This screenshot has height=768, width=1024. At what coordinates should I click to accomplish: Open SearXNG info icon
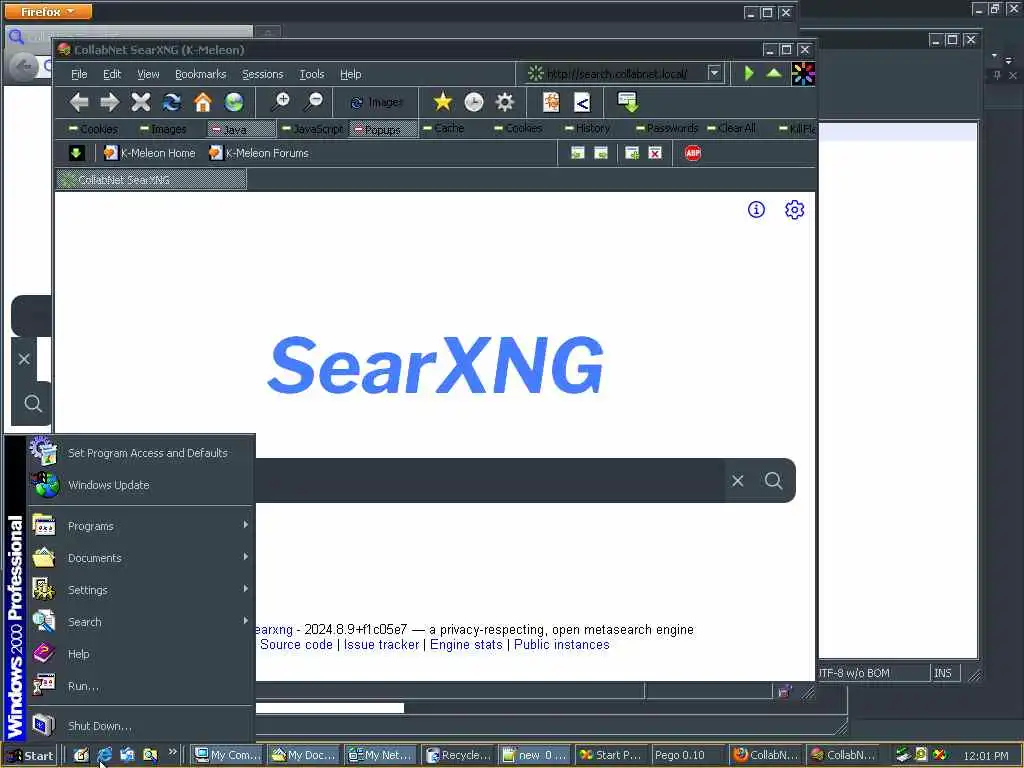click(x=756, y=210)
